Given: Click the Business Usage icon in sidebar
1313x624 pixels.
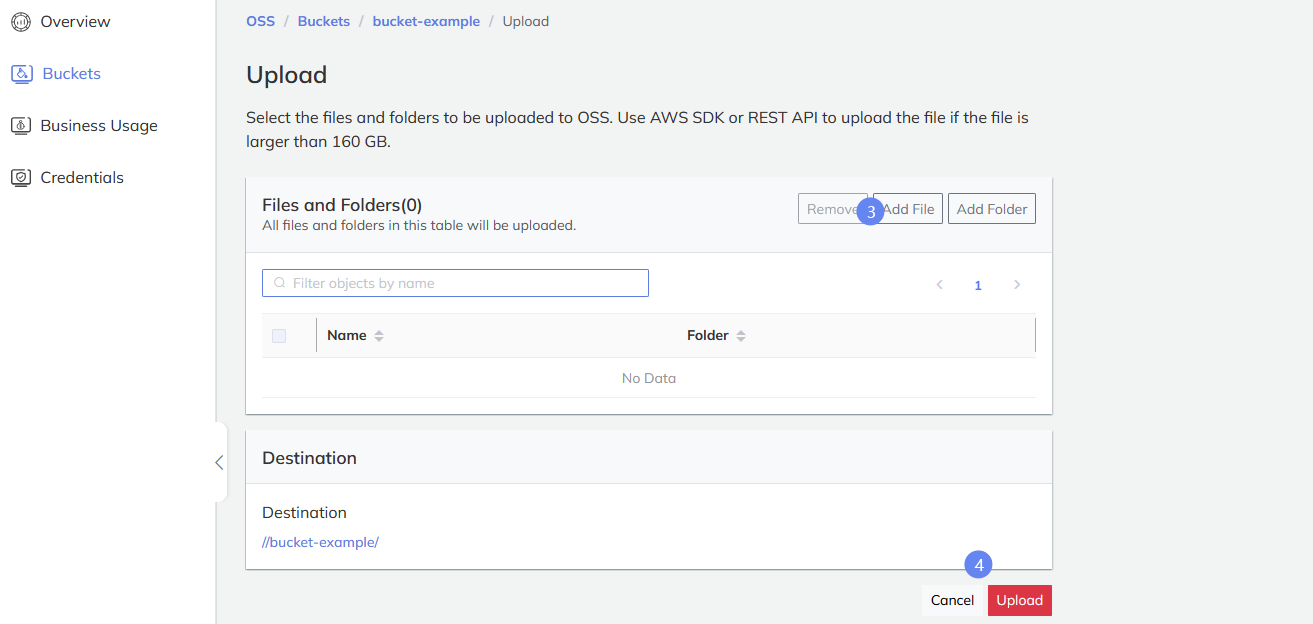Looking at the screenshot, I should tap(20, 125).
